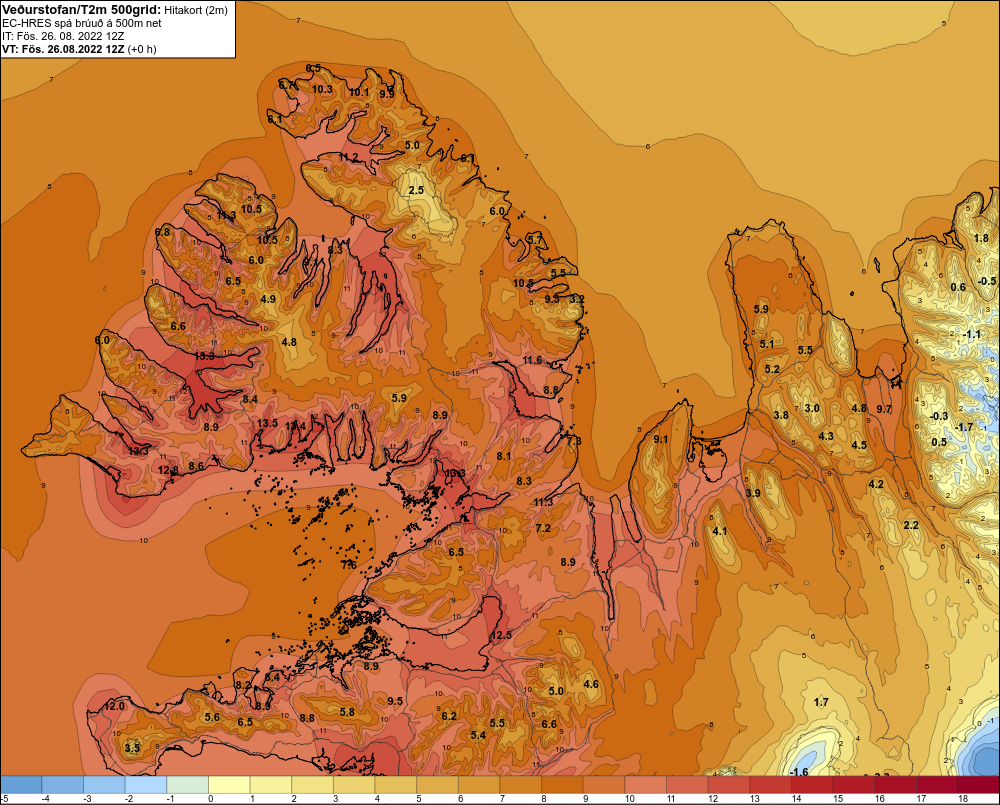Click legend swatch between 11 and 12
This screenshot has height=805, width=1000.
688,785
